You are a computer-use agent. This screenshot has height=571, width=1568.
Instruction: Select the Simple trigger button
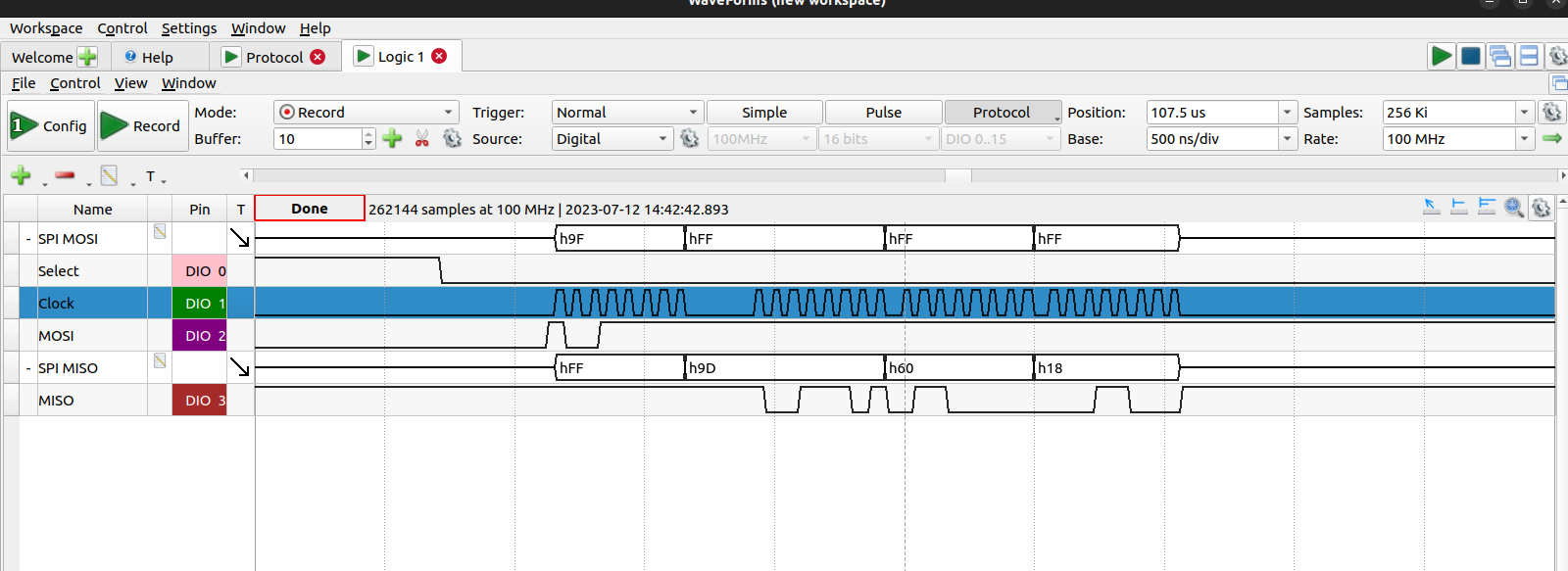pos(764,112)
